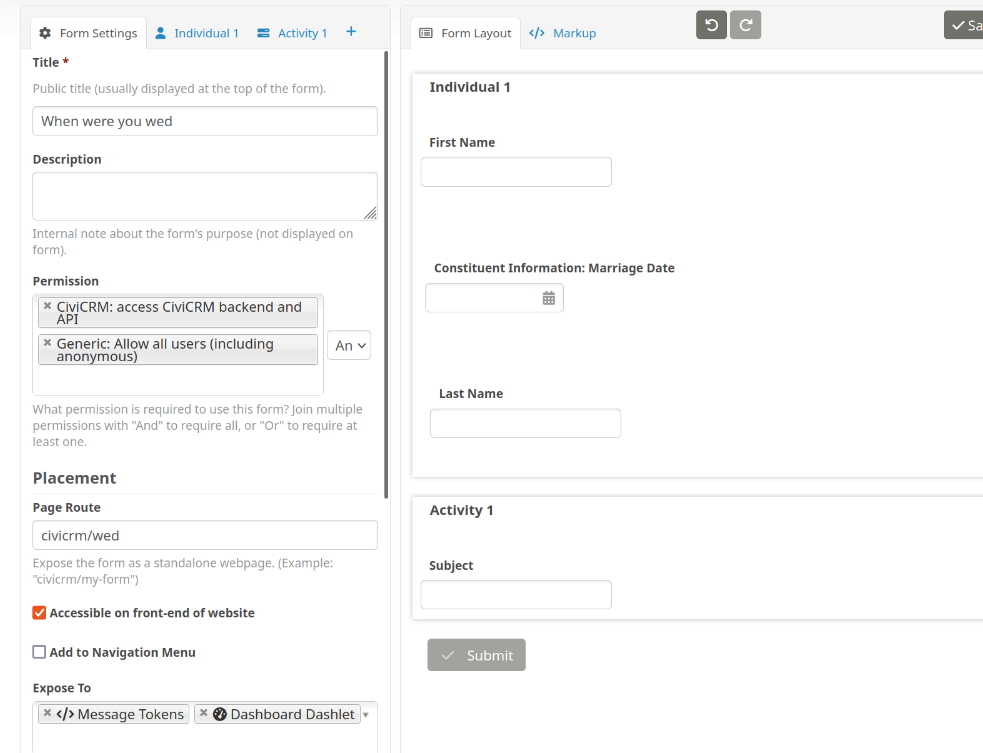The height and width of the screenshot is (753, 983).
Task: Uncheck Accessible on front-end of website
Action: click(x=39, y=613)
